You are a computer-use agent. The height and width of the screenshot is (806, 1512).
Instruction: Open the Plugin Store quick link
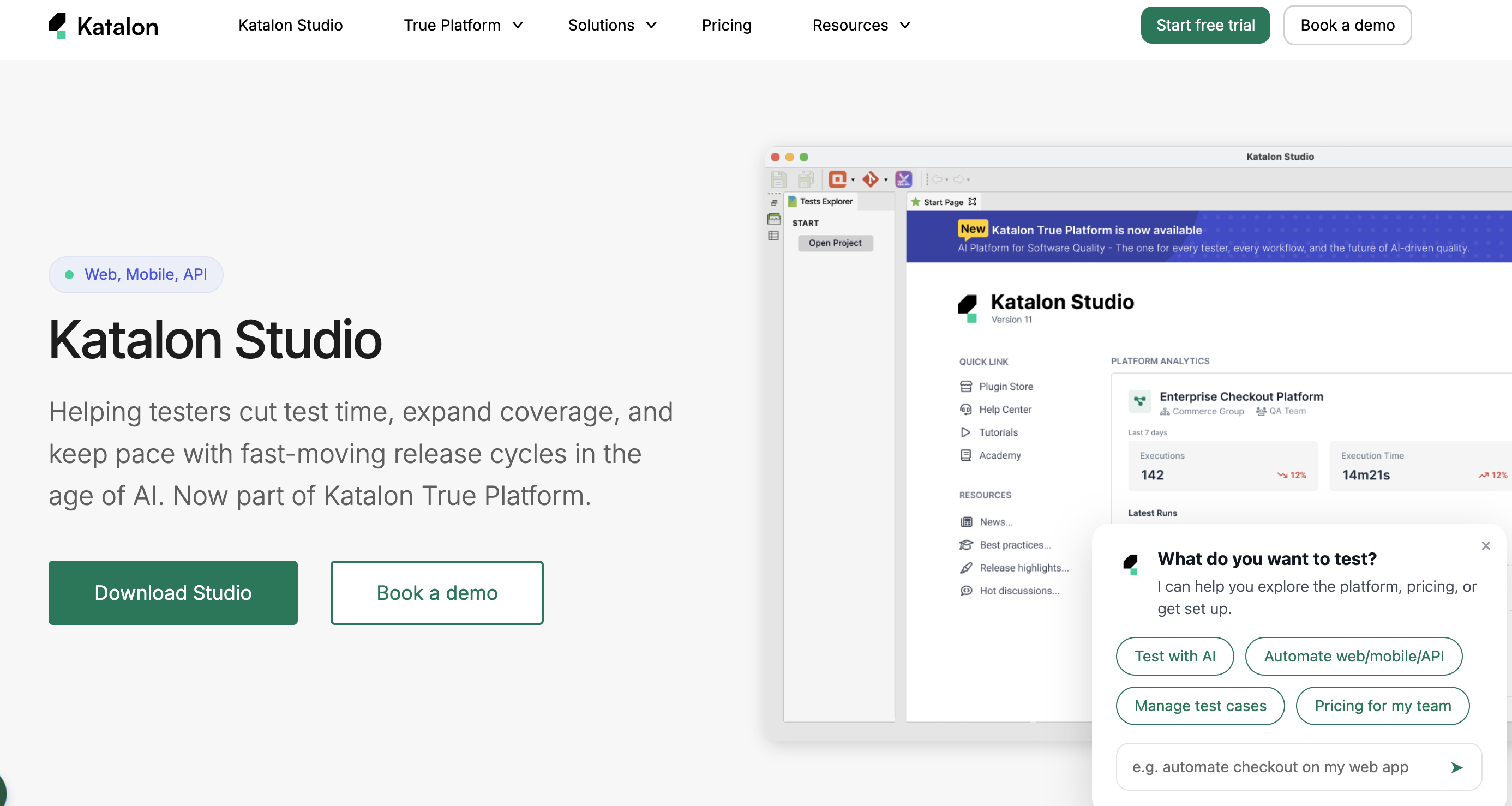pyautogui.click(x=1006, y=386)
